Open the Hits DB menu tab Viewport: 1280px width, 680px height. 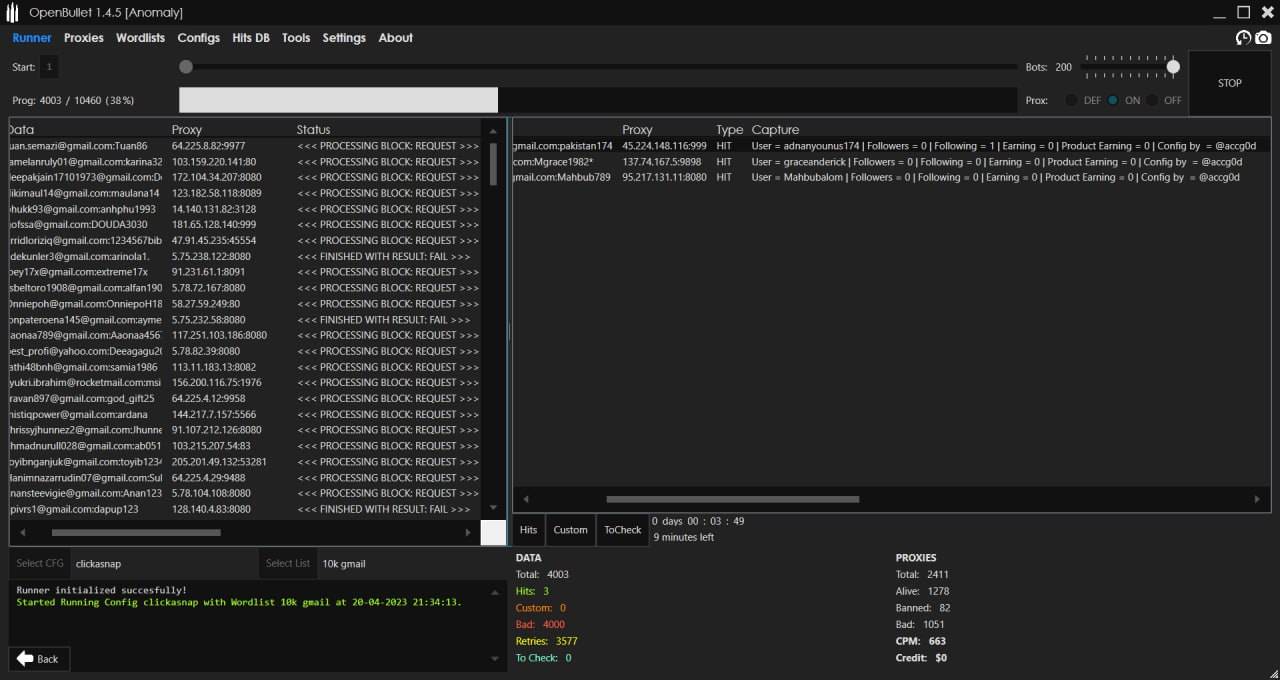point(251,38)
